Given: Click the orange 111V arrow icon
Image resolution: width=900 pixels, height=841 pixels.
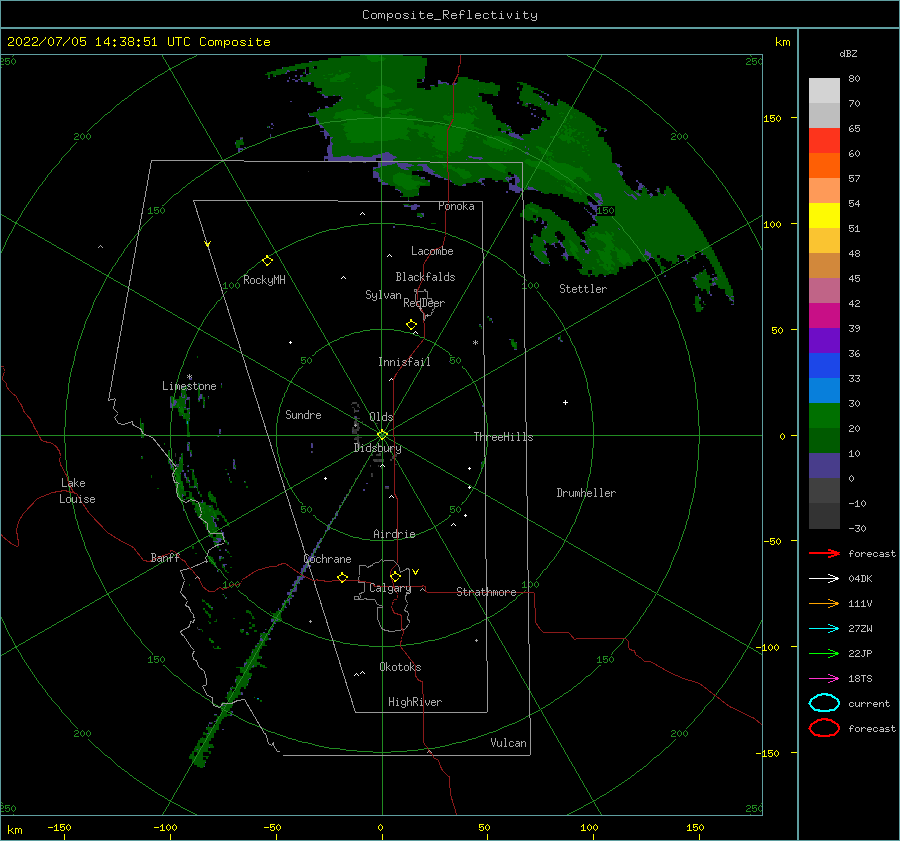Looking at the screenshot, I should pos(824,603).
